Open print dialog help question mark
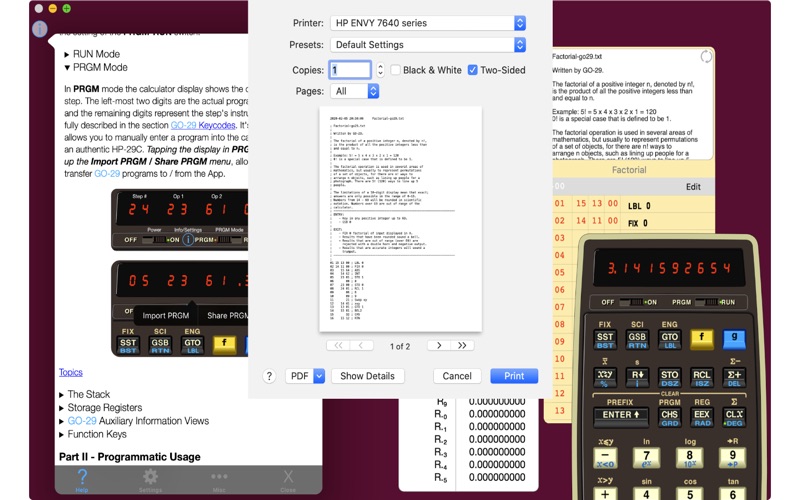Image resolution: width=800 pixels, height=500 pixels. point(269,376)
